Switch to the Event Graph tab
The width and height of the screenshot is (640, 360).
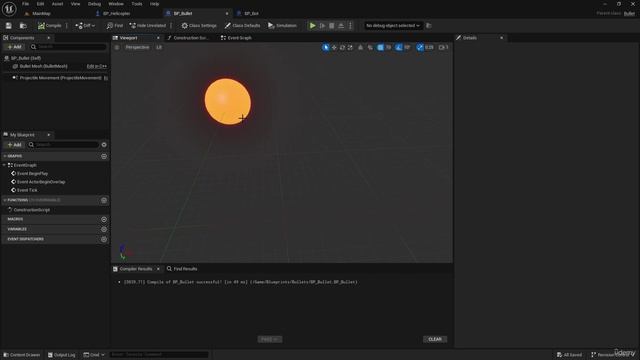pos(236,38)
